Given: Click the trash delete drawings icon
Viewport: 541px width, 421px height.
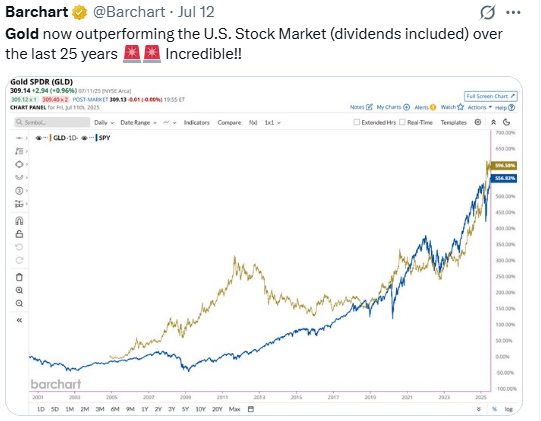Looking at the screenshot, I should (x=19, y=277).
